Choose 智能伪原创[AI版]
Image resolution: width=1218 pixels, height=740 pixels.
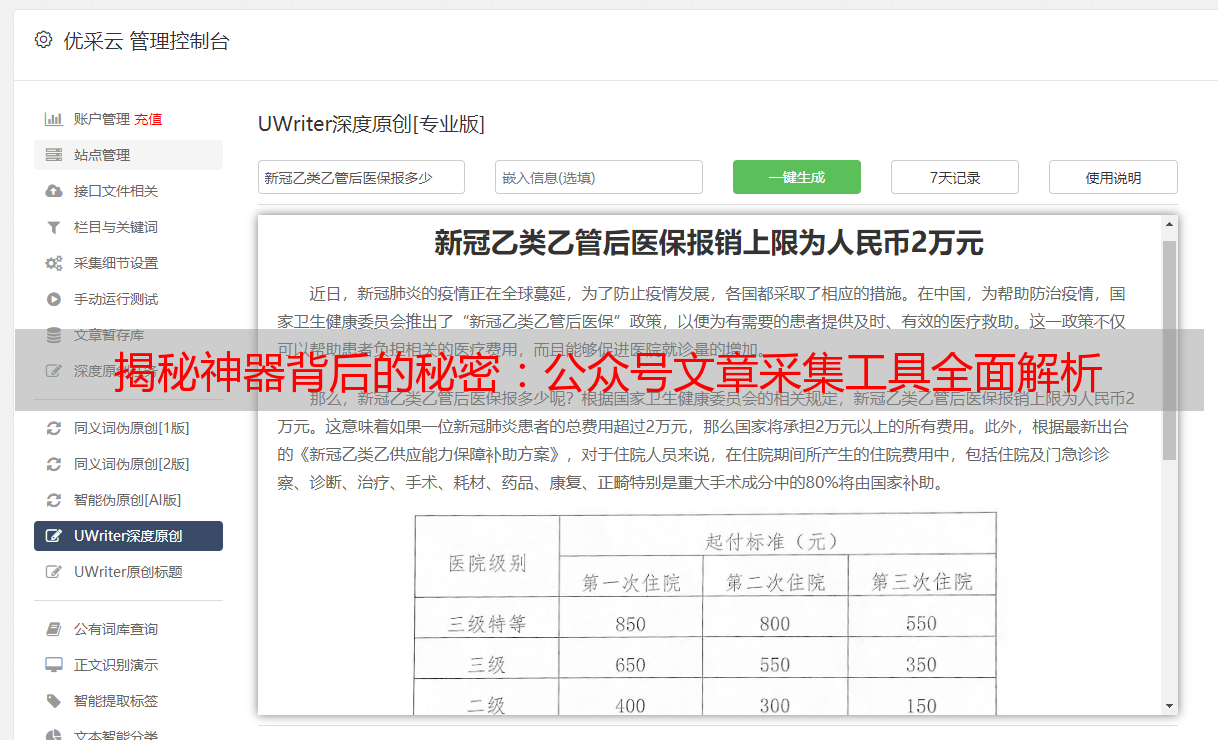[x=128, y=500]
